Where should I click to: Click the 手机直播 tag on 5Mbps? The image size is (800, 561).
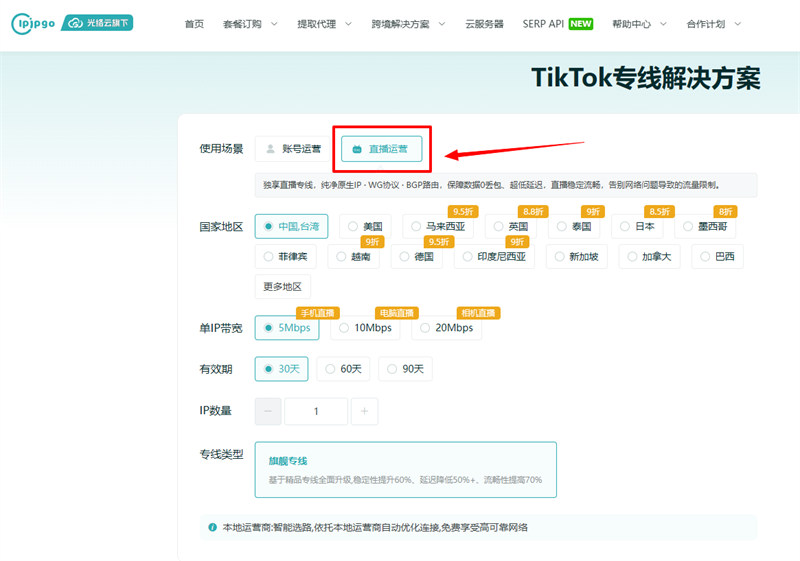(318, 313)
